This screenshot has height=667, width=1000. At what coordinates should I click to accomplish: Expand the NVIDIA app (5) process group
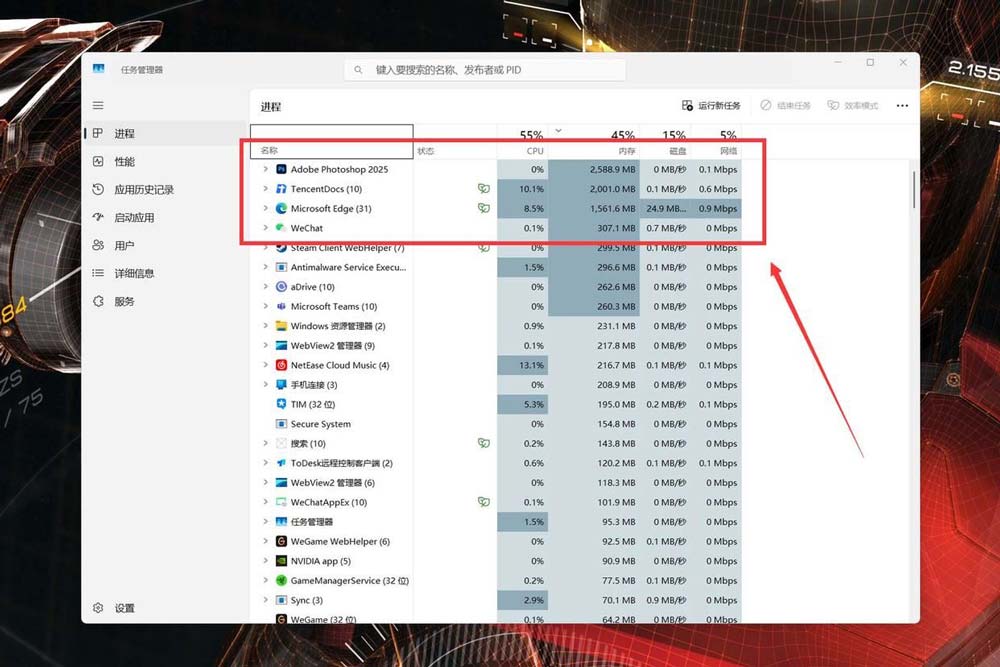(265, 561)
